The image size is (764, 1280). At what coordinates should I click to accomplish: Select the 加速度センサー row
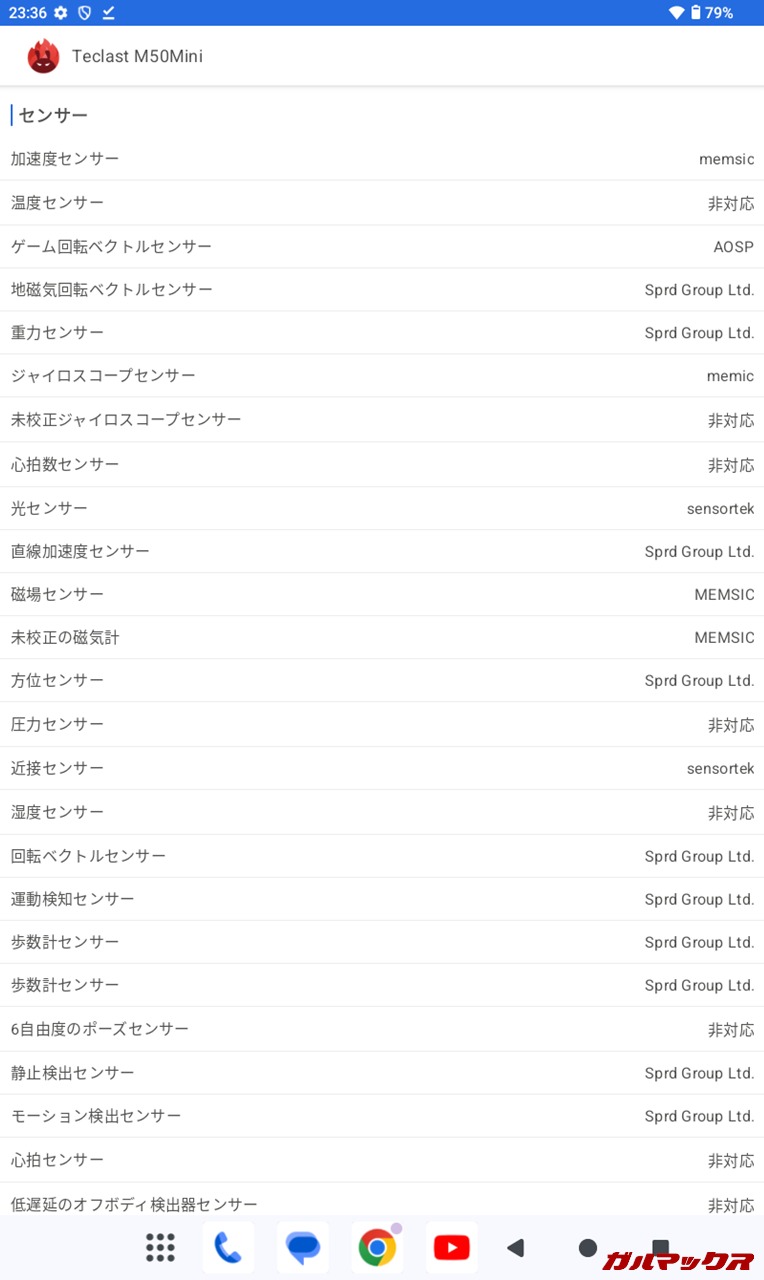[382, 159]
